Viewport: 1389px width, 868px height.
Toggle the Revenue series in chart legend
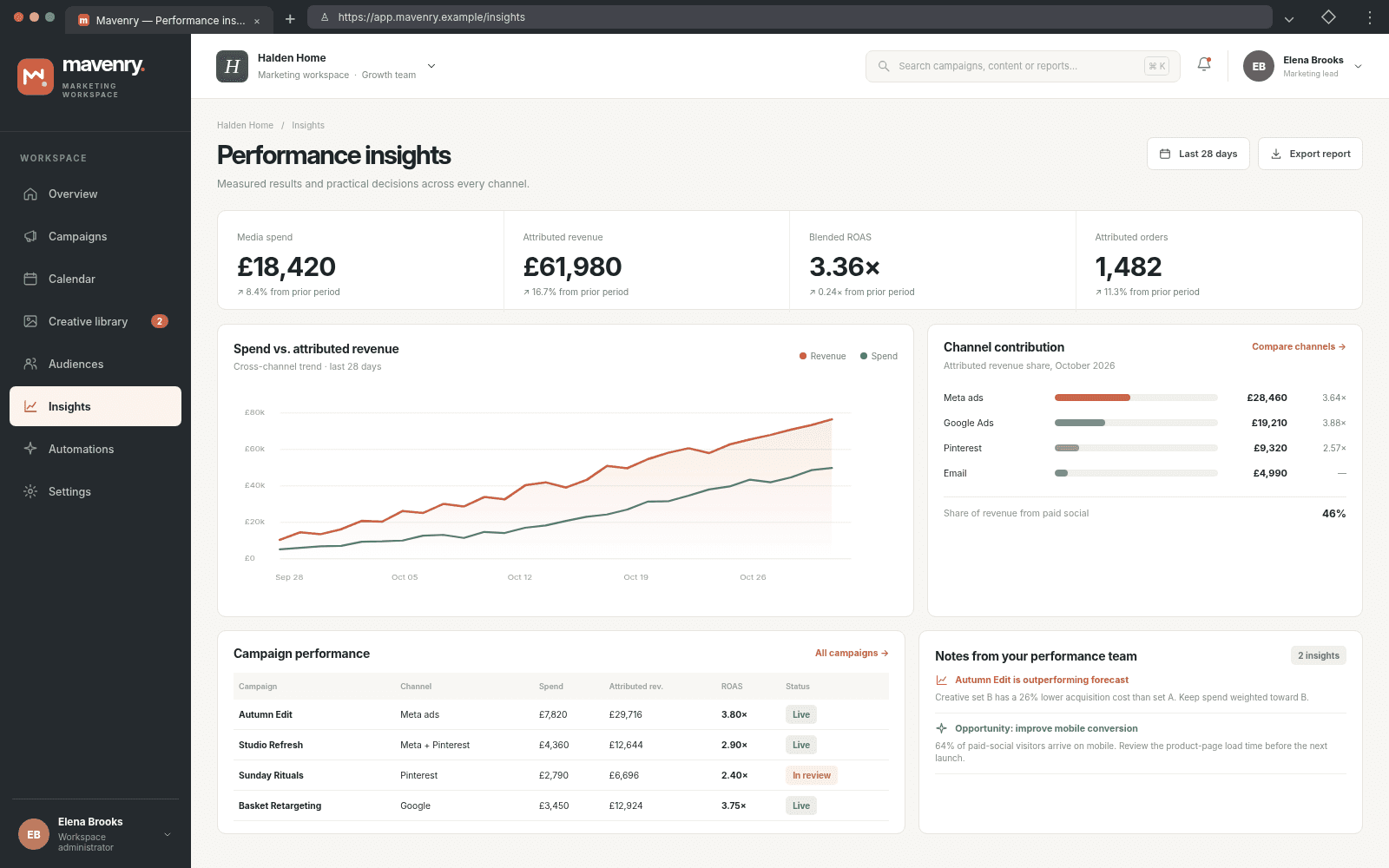point(822,356)
